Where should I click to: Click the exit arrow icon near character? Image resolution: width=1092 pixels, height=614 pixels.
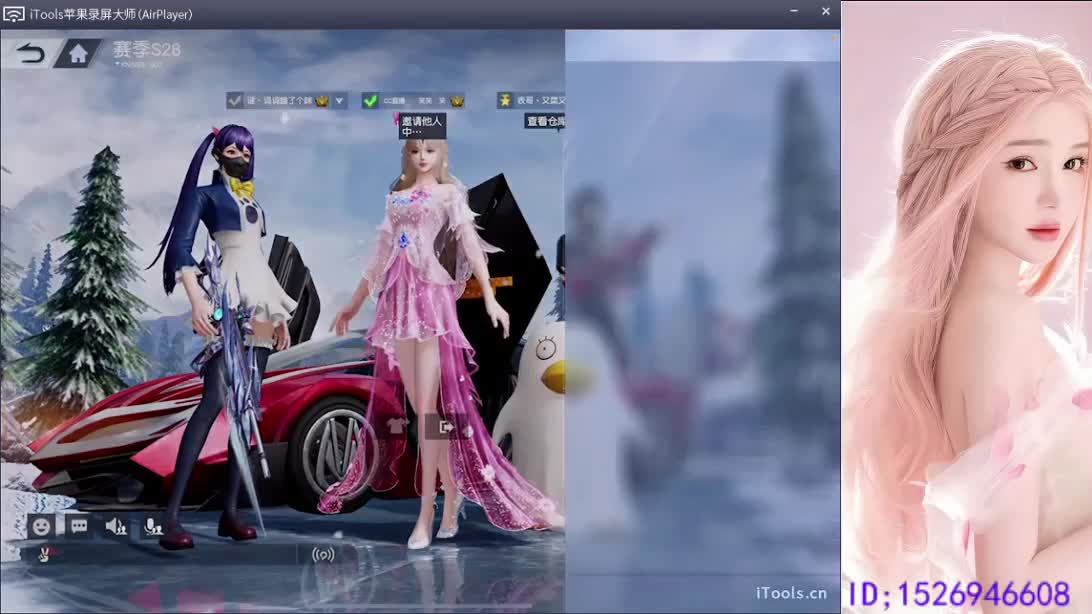[446, 426]
